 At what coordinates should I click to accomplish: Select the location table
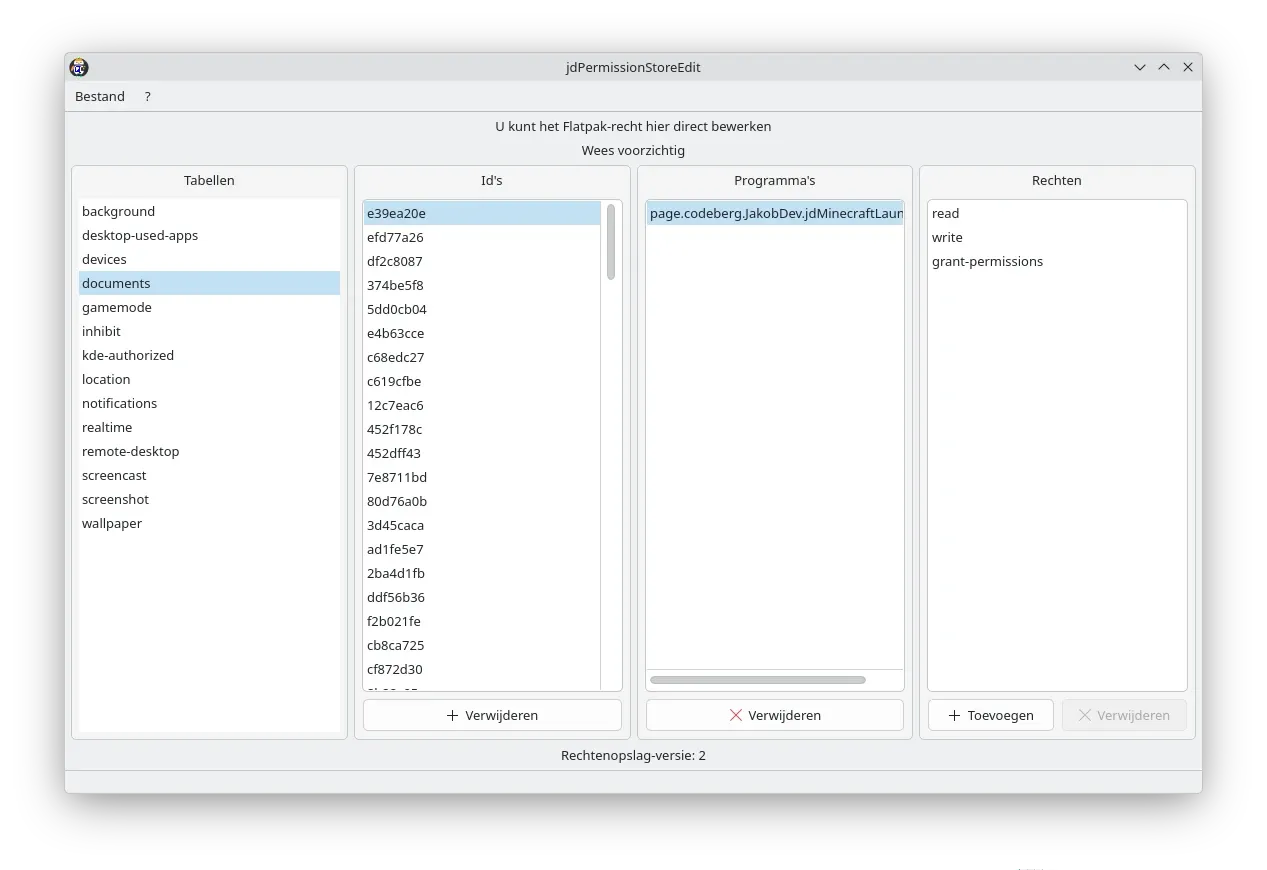click(209, 379)
